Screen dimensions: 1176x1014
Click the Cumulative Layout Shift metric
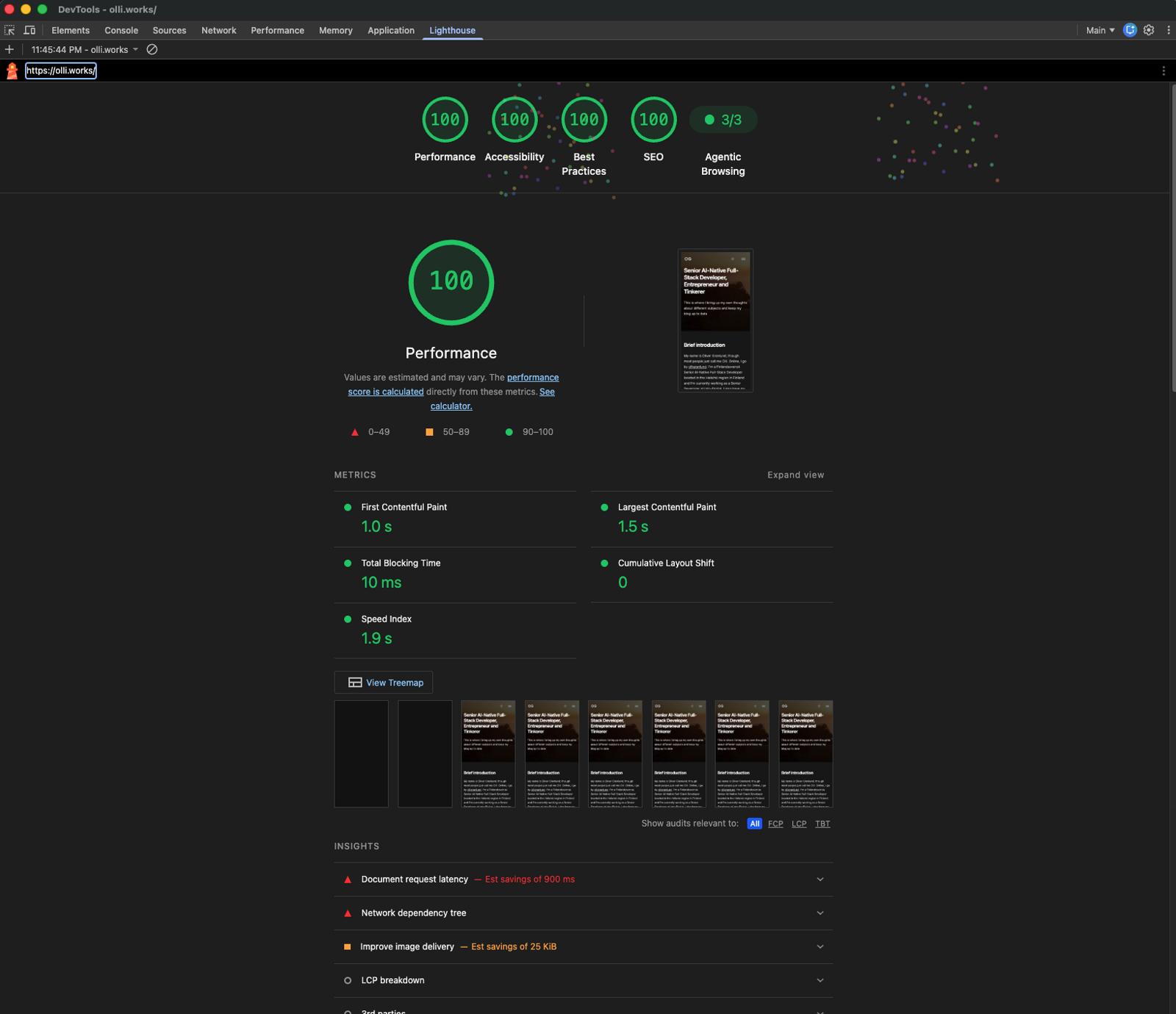tap(711, 575)
